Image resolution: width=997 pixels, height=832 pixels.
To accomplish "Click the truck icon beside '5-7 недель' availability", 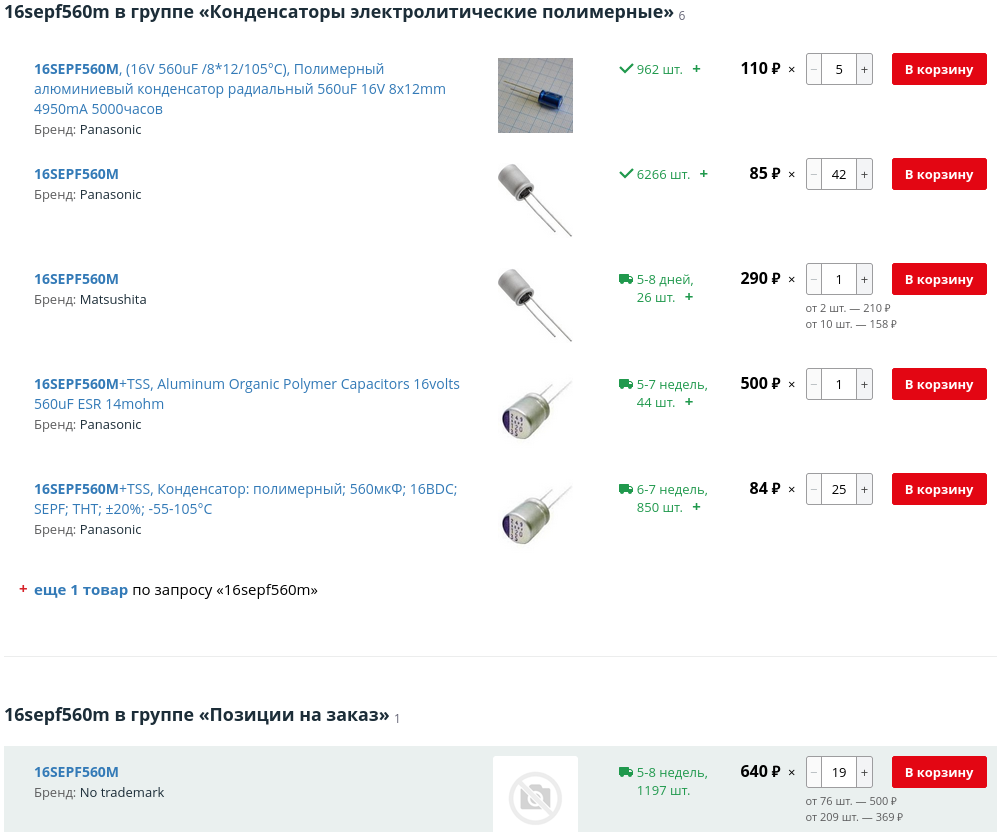I will click(x=625, y=384).
